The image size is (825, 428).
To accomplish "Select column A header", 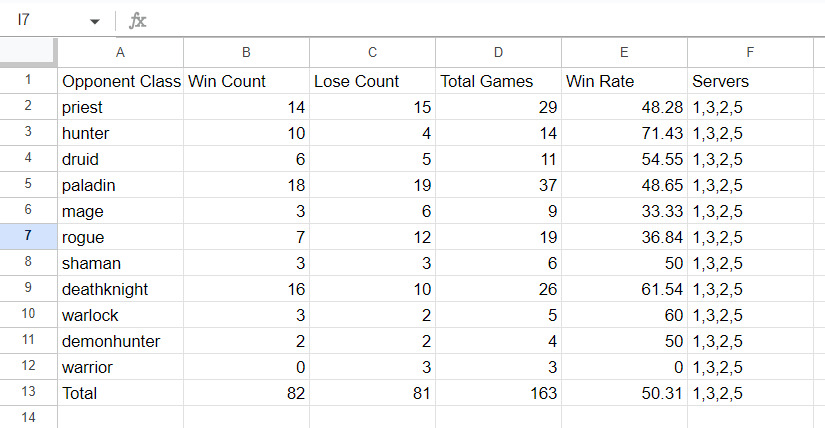I will coord(120,53).
